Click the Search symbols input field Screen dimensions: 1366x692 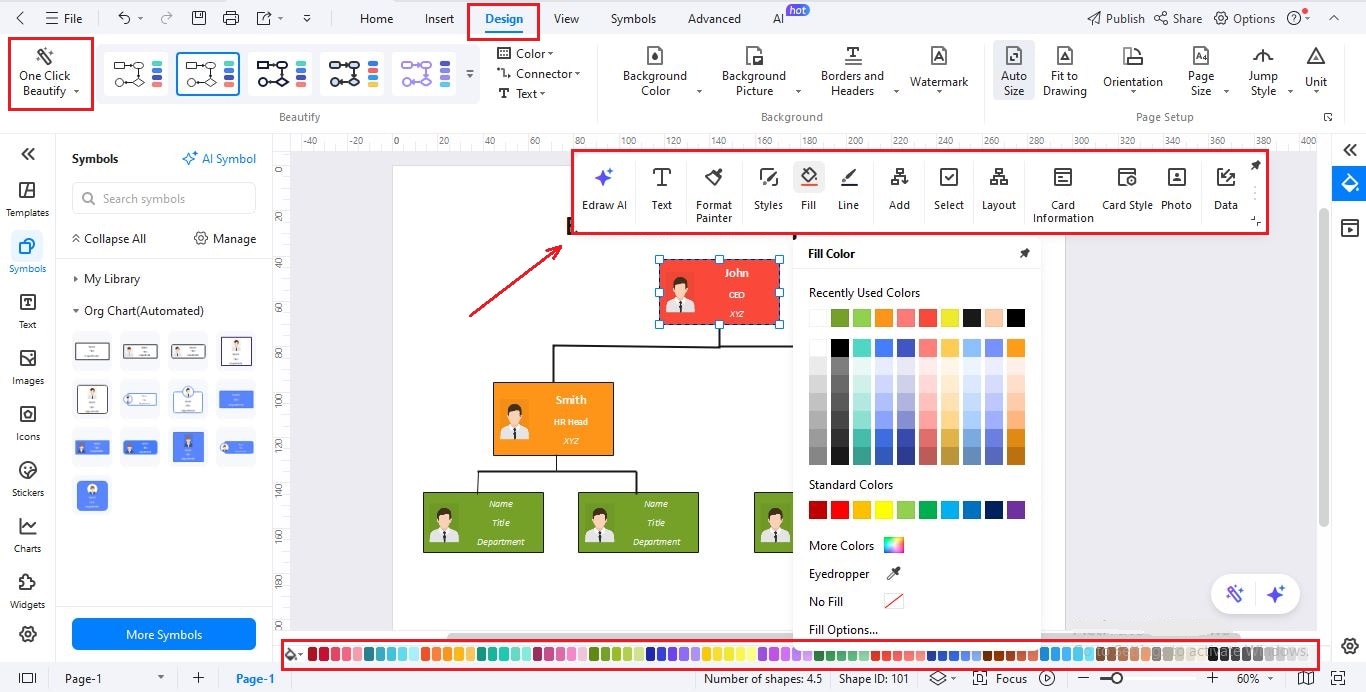coord(163,198)
